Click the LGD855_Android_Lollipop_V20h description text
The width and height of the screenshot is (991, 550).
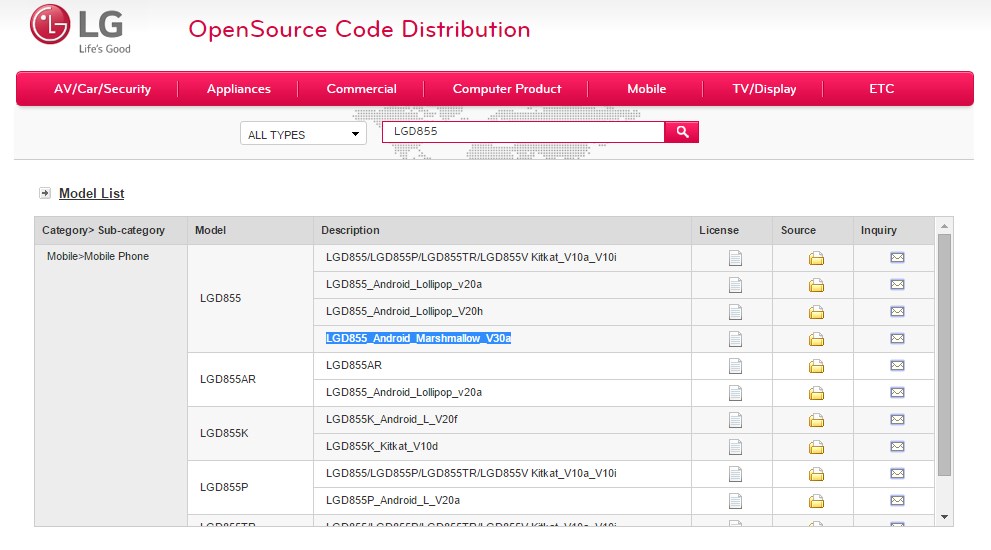(x=404, y=312)
